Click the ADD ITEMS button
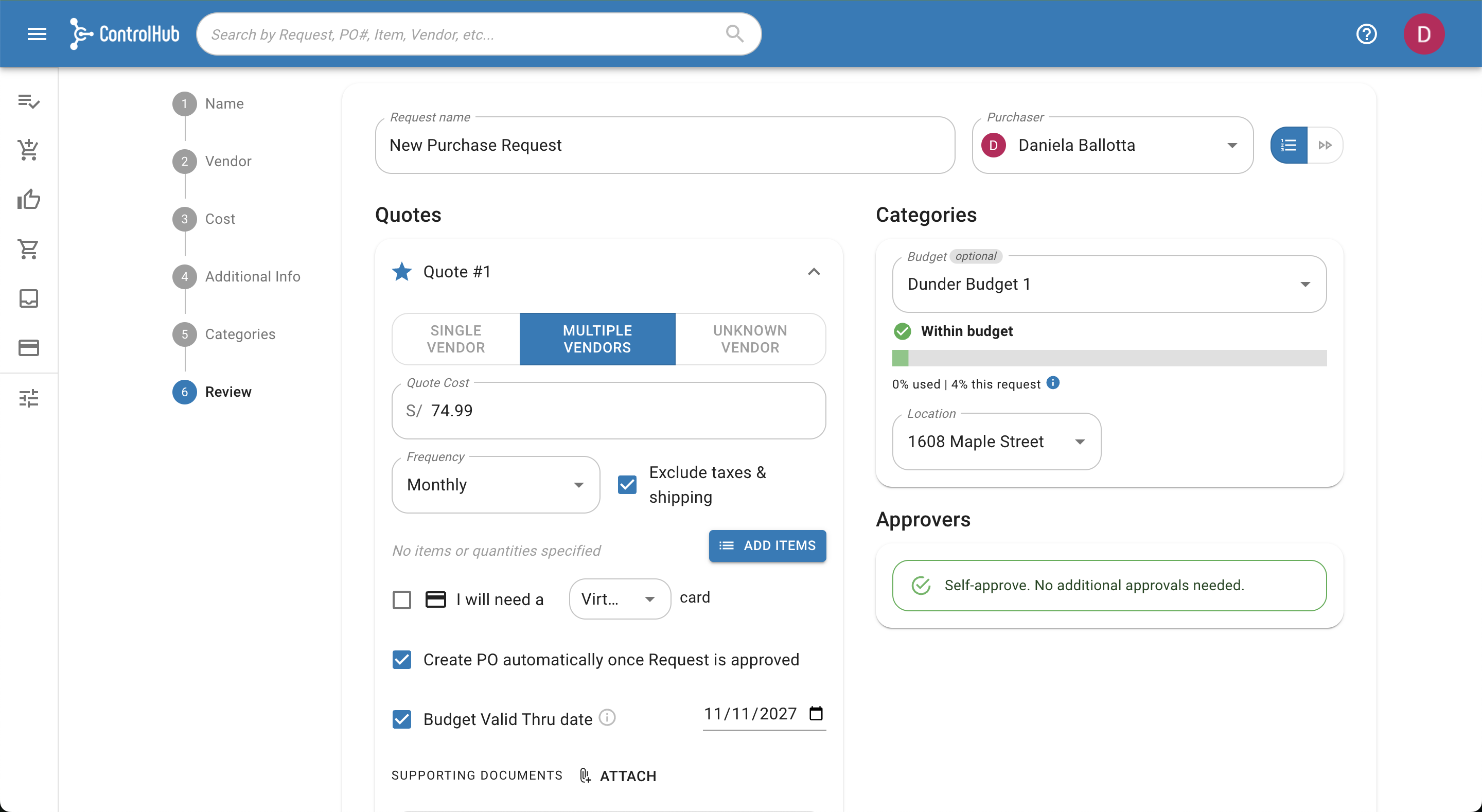Viewport: 1482px width, 812px height. point(767,545)
